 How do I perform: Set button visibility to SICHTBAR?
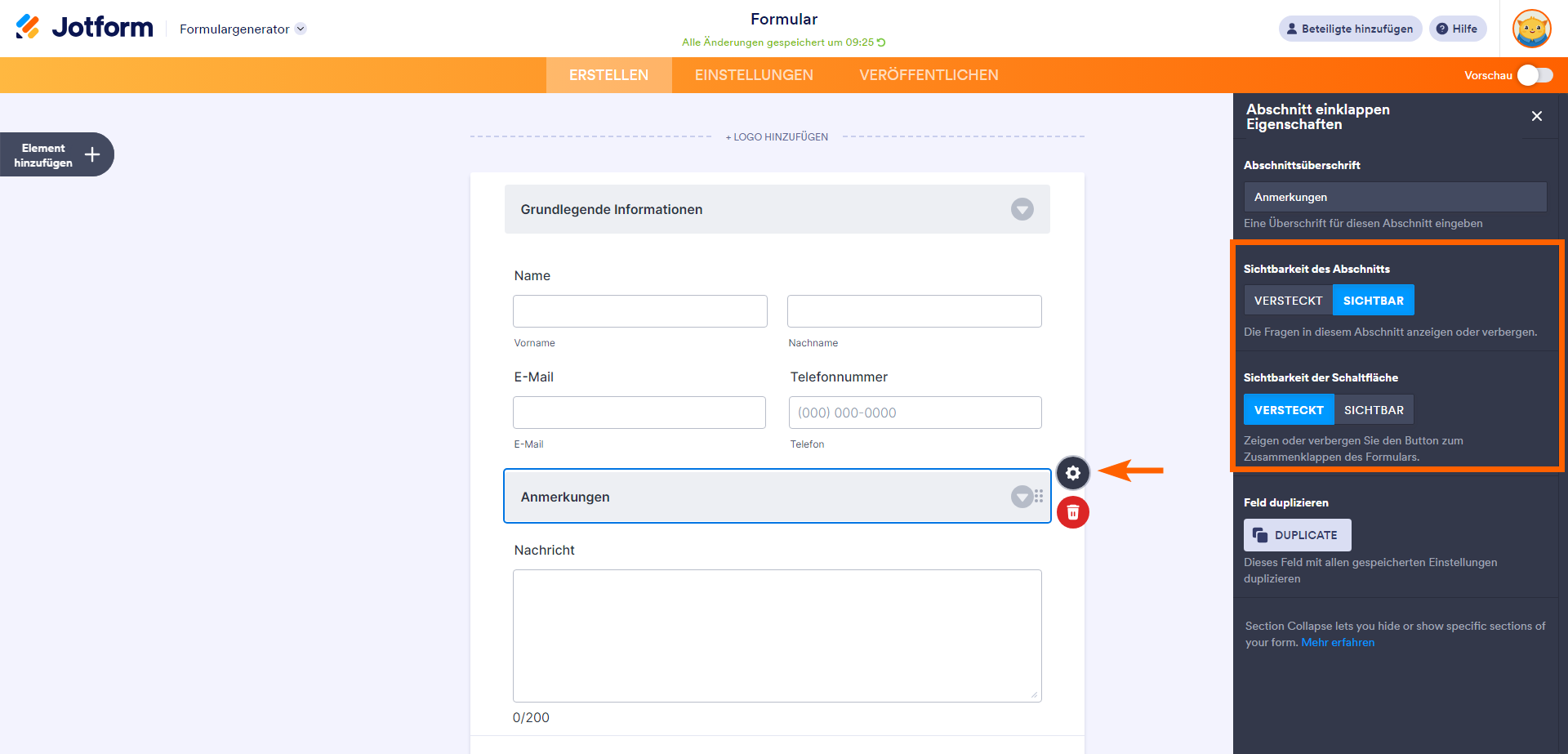[x=1373, y=410]
